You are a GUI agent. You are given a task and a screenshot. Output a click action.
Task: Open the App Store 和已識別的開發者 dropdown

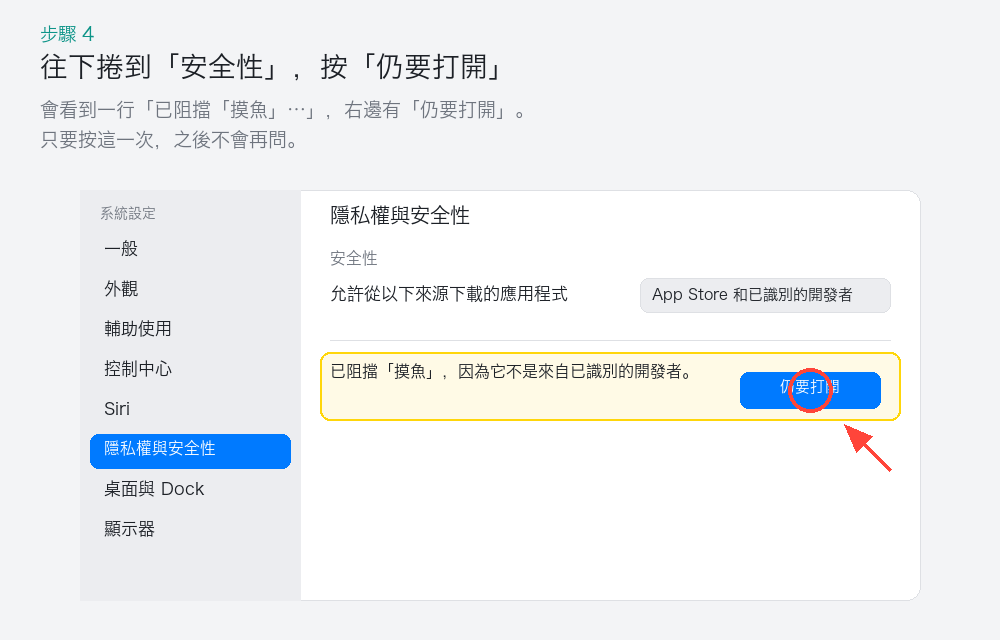[x=765, y=295]
